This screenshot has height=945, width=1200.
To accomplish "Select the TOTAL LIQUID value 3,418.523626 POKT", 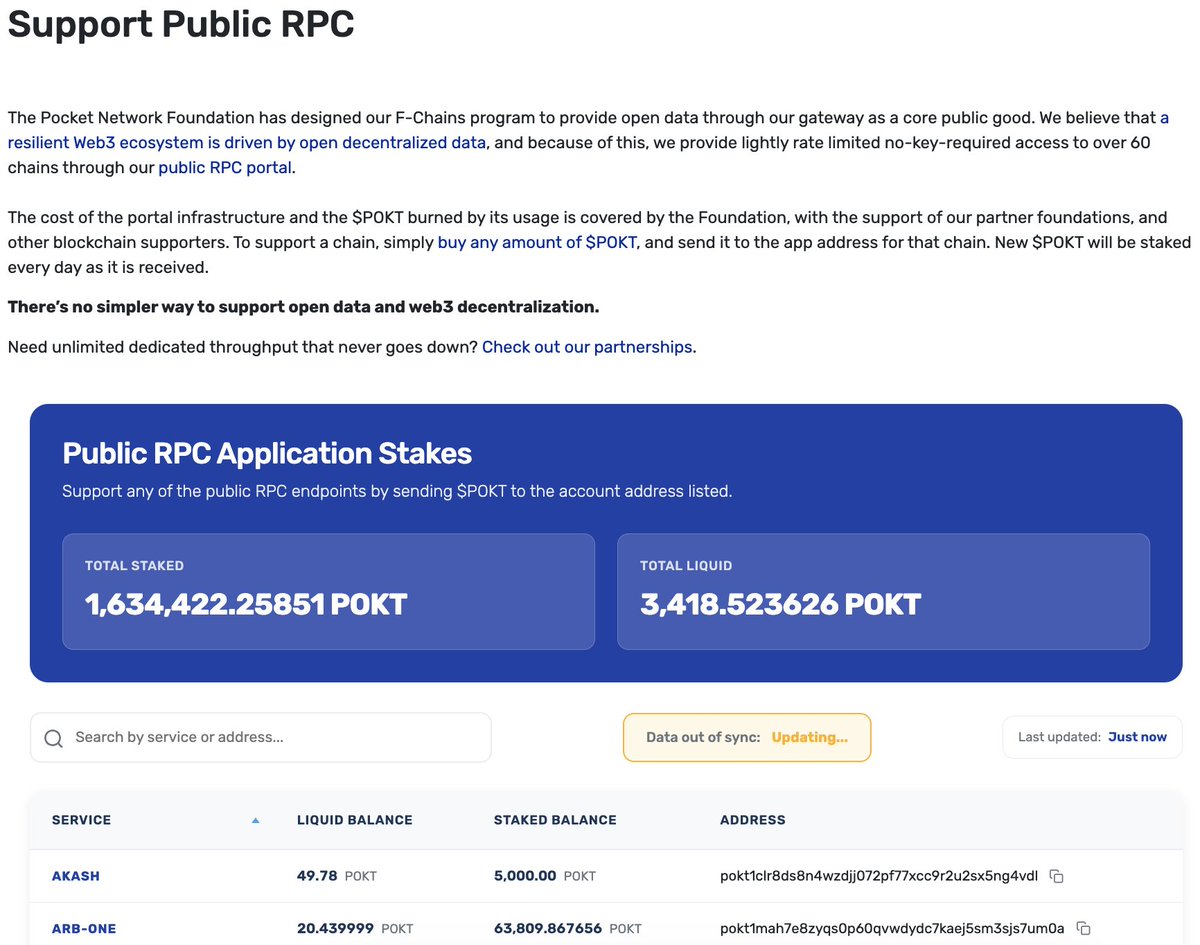I will point(780,604).
